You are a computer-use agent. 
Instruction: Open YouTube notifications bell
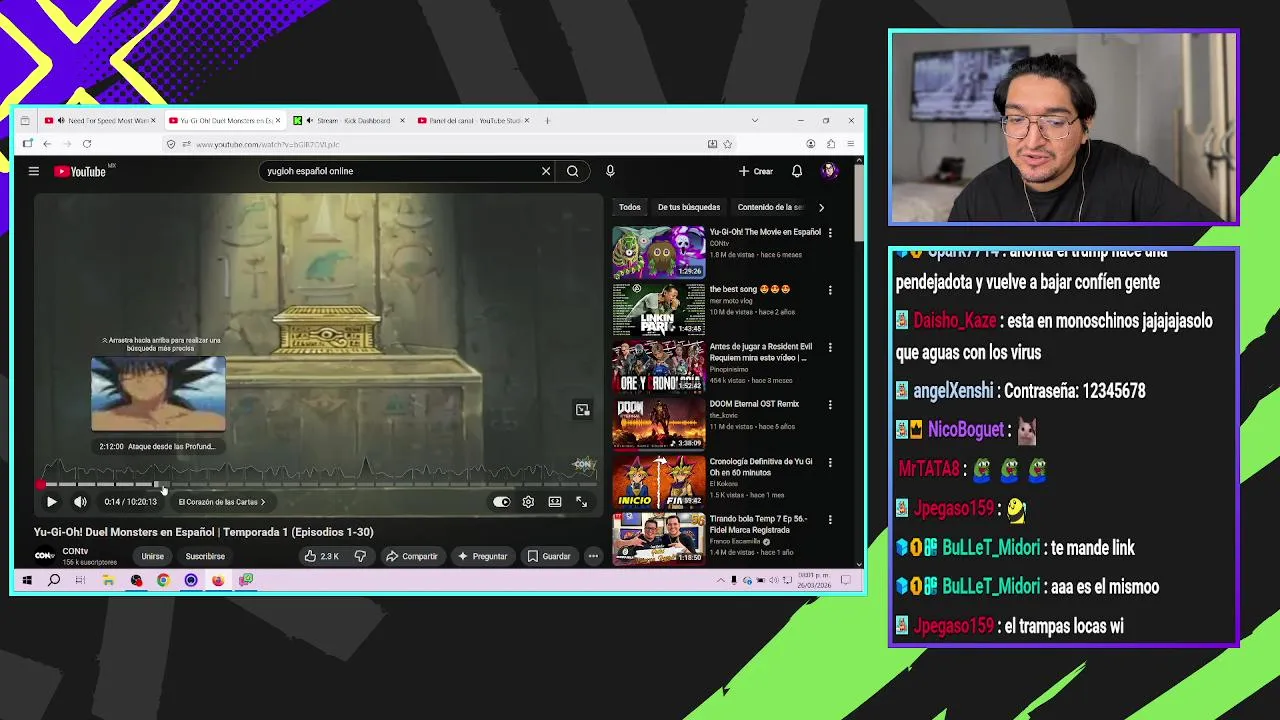click(797, 171)
